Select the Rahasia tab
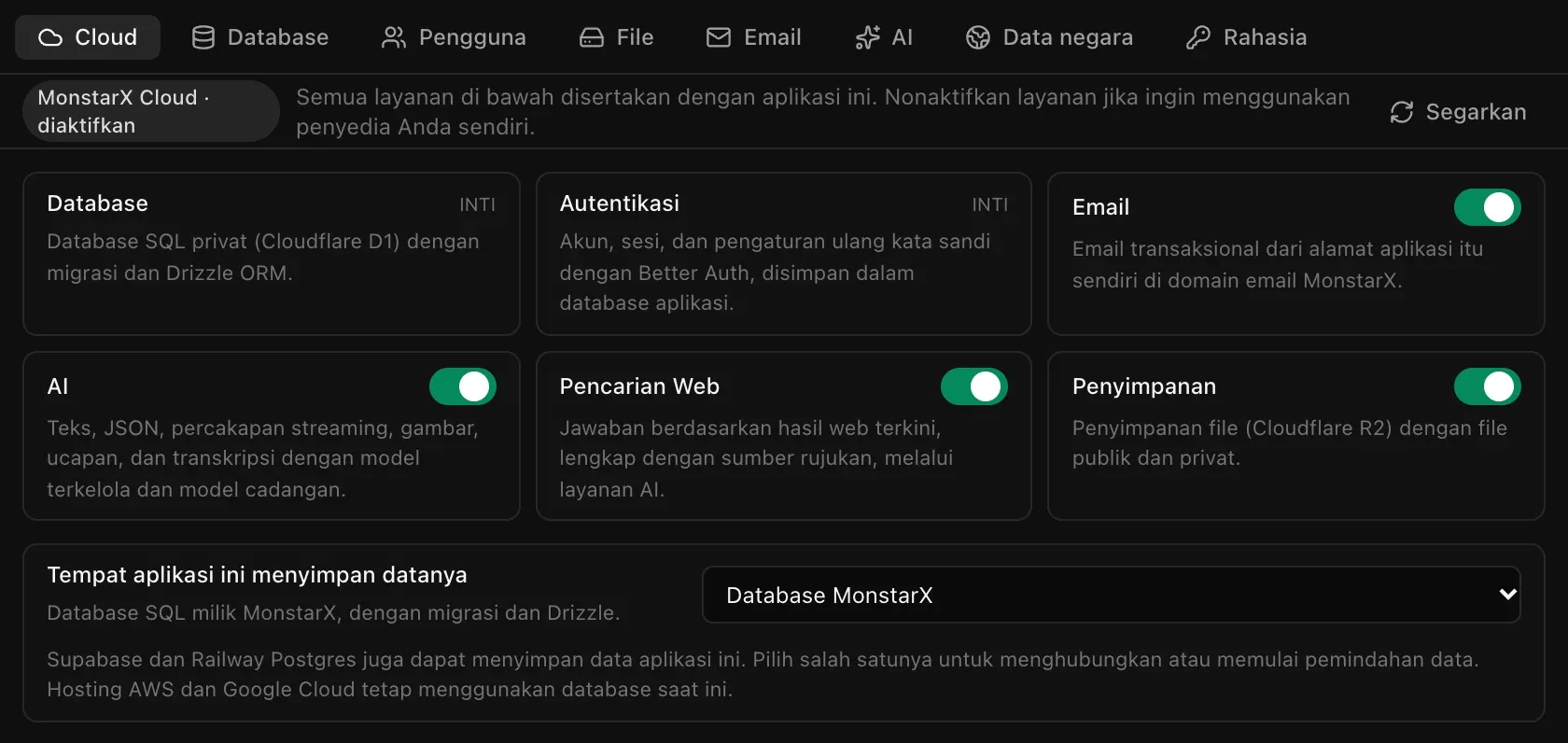 pos(1247,37)
